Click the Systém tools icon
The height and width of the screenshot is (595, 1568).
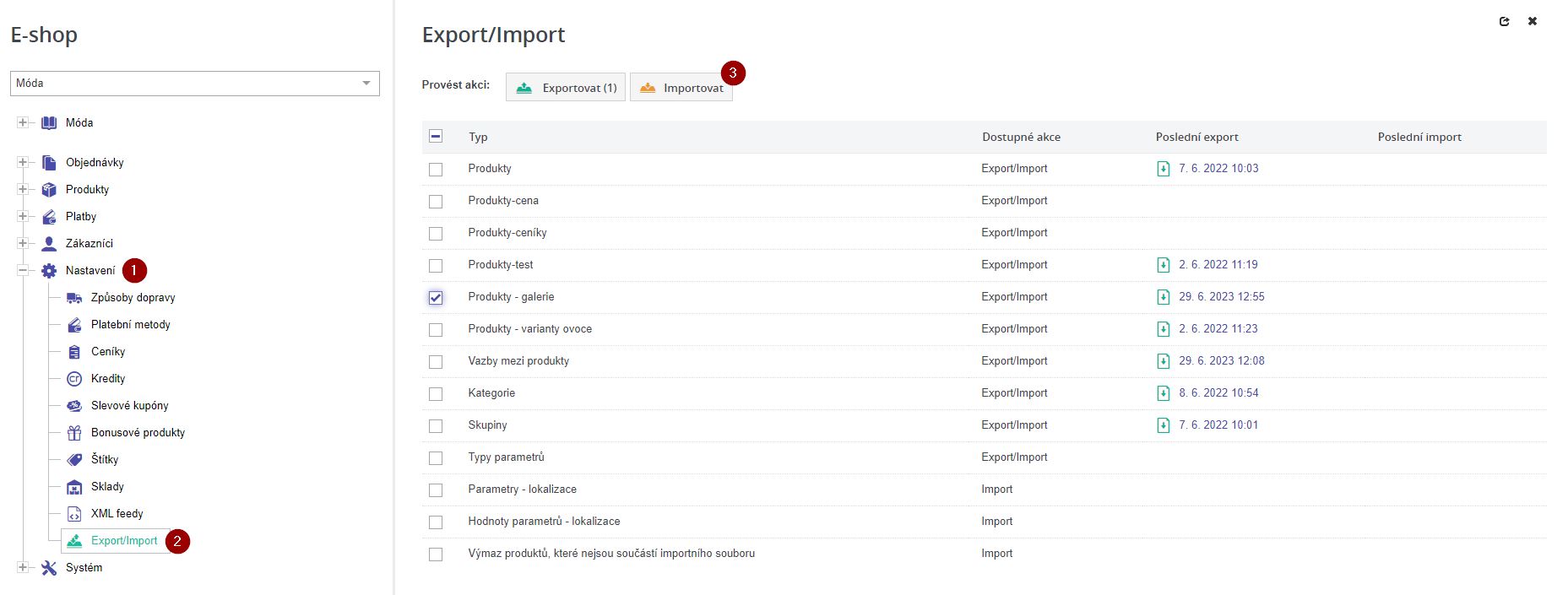tap(49, 568)
